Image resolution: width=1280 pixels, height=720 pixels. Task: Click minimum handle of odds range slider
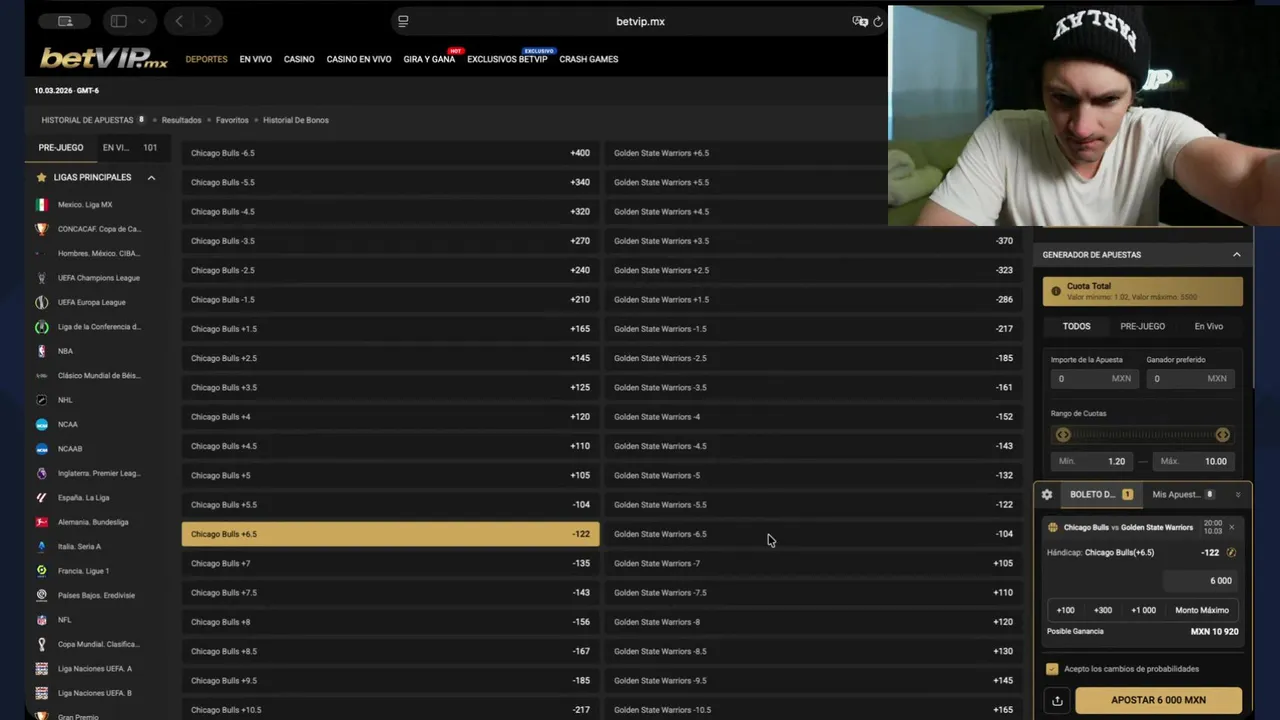(1063, 435)
